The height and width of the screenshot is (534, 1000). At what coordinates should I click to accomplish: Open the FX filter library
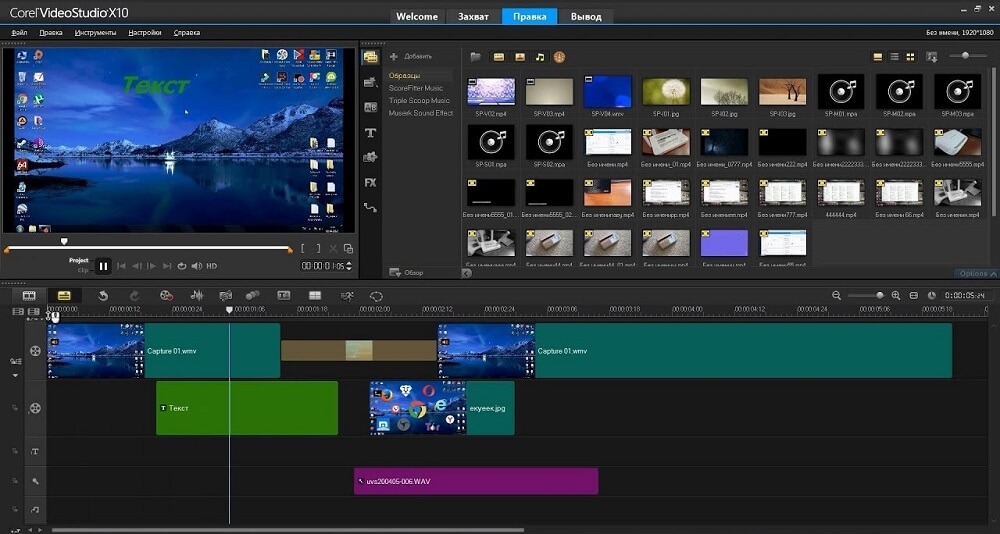(x=370, y=182)
